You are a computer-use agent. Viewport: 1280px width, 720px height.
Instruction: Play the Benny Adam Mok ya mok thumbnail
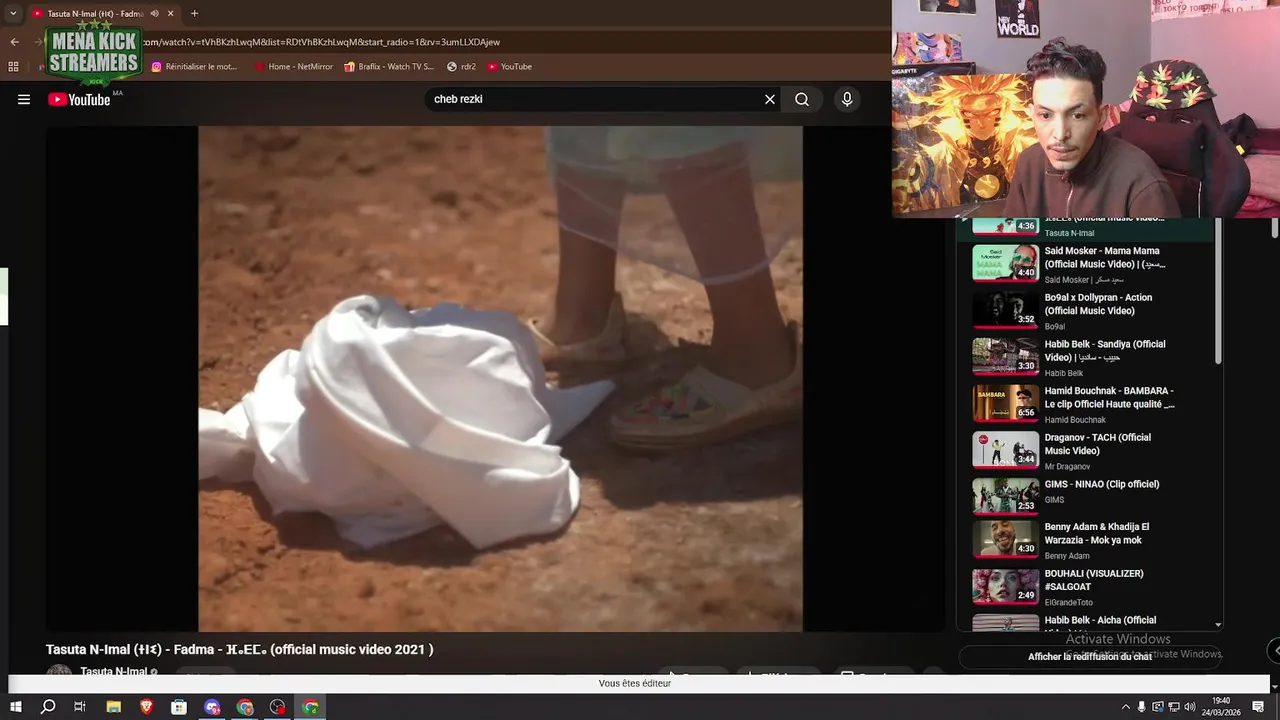[x=1006, y=539]
